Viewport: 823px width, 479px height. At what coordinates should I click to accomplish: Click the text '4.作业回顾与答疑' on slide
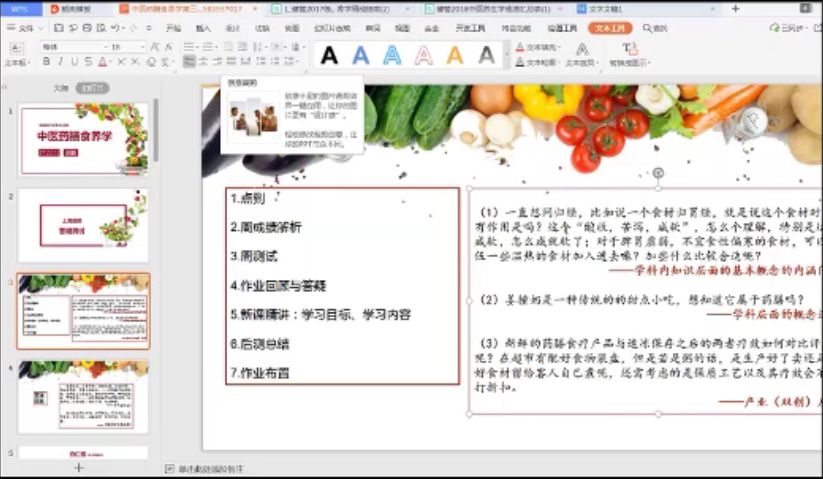pos(278,285)
